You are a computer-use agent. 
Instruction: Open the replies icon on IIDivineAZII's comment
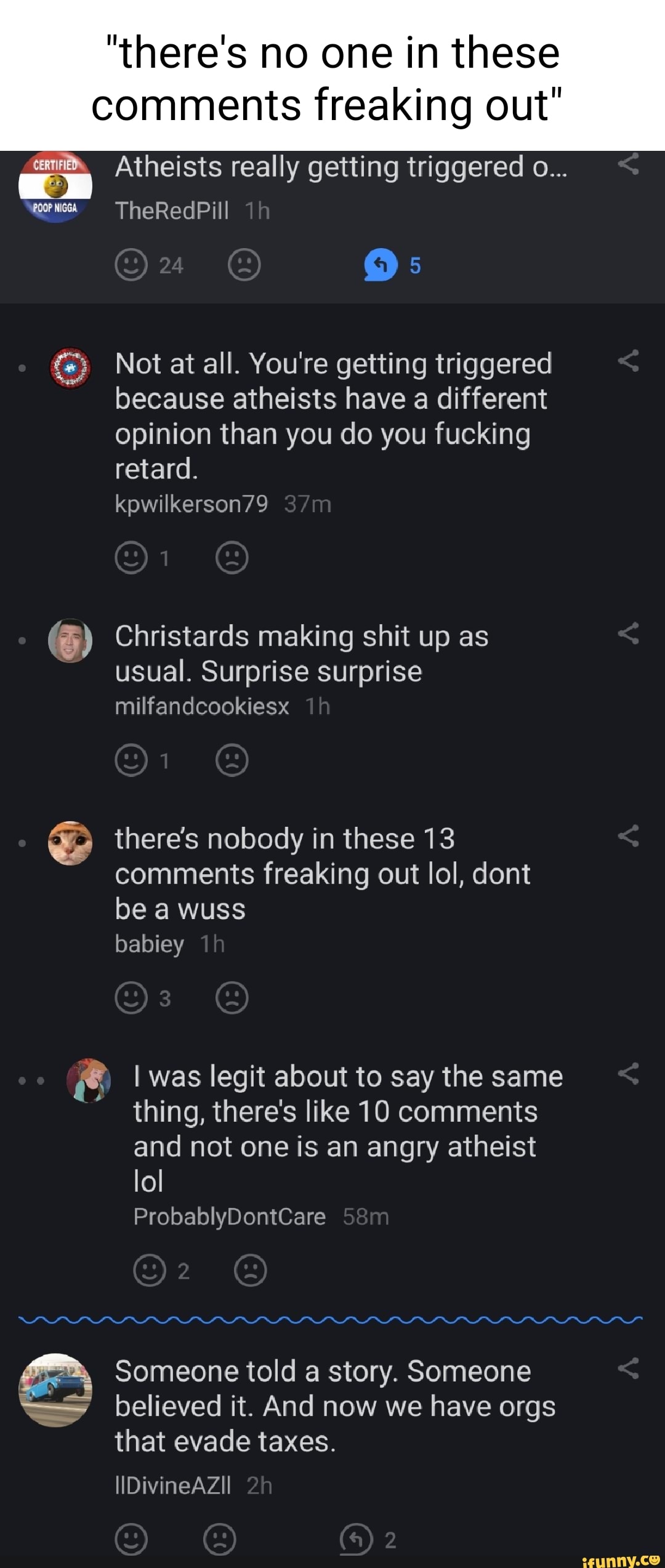click(357, 1539)
